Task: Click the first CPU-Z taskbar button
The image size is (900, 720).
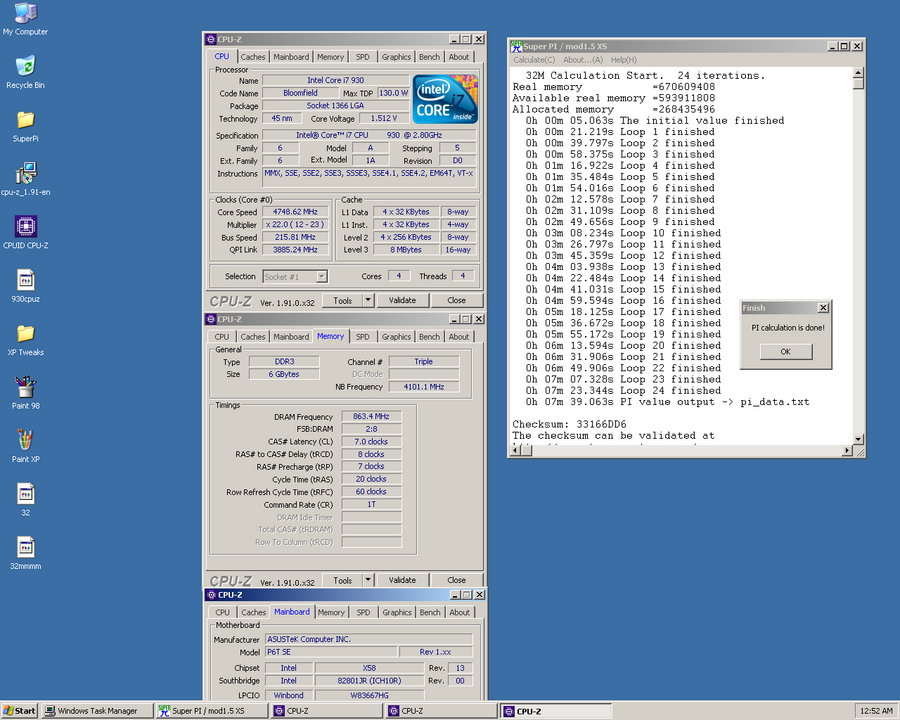Action: coord(326,711)
